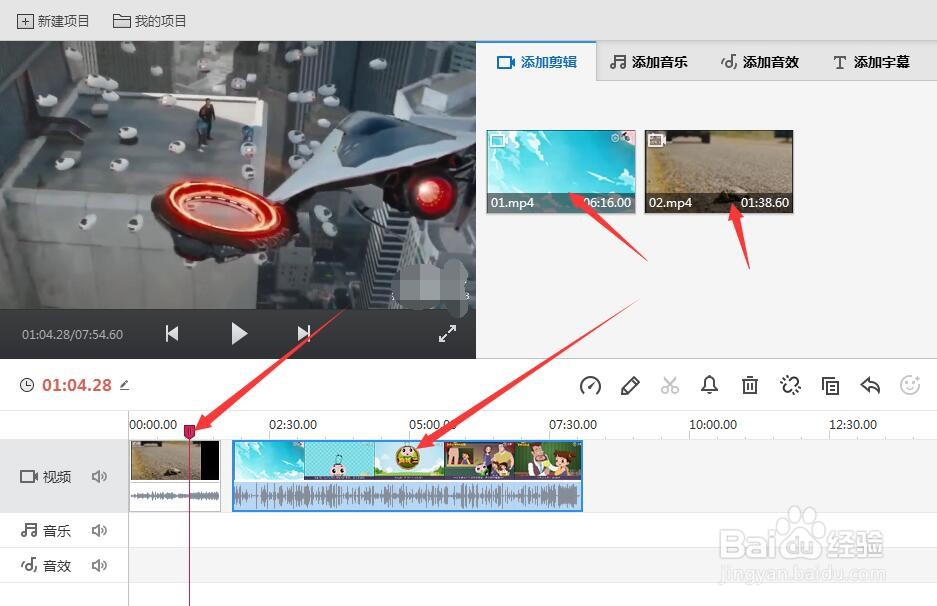Click the 10:00.00 mark on timeline ruler
This screenshot has height=606, width=937.
tap(713, 424)
